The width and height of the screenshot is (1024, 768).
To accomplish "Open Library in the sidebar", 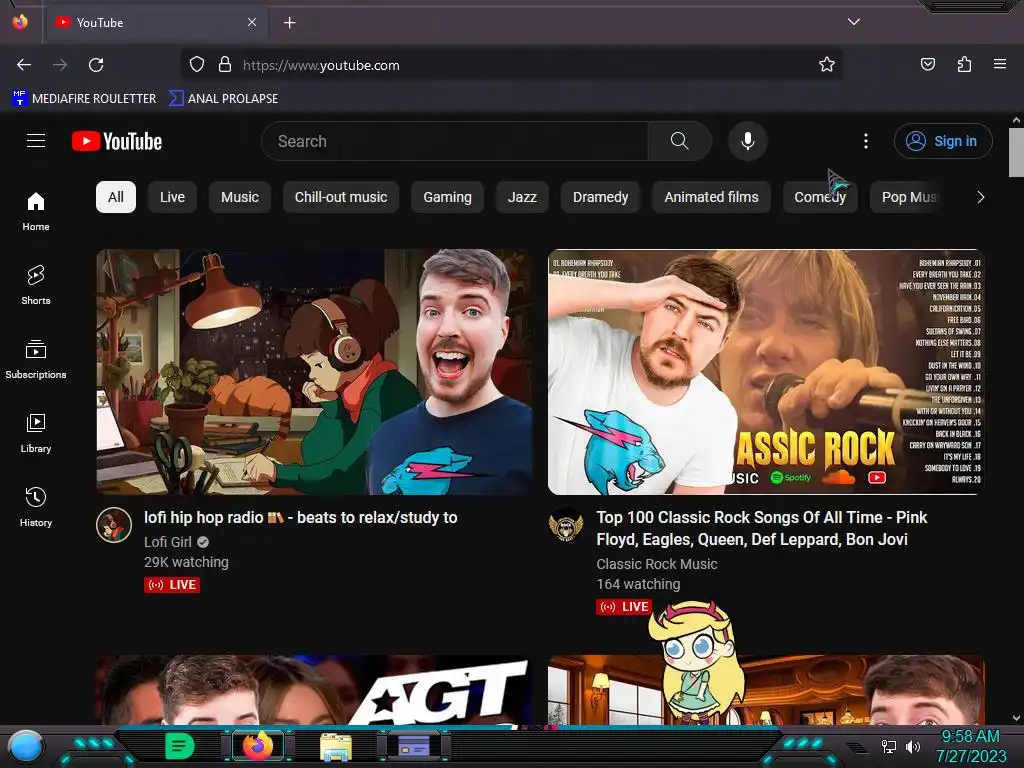I will pos(36,433).
